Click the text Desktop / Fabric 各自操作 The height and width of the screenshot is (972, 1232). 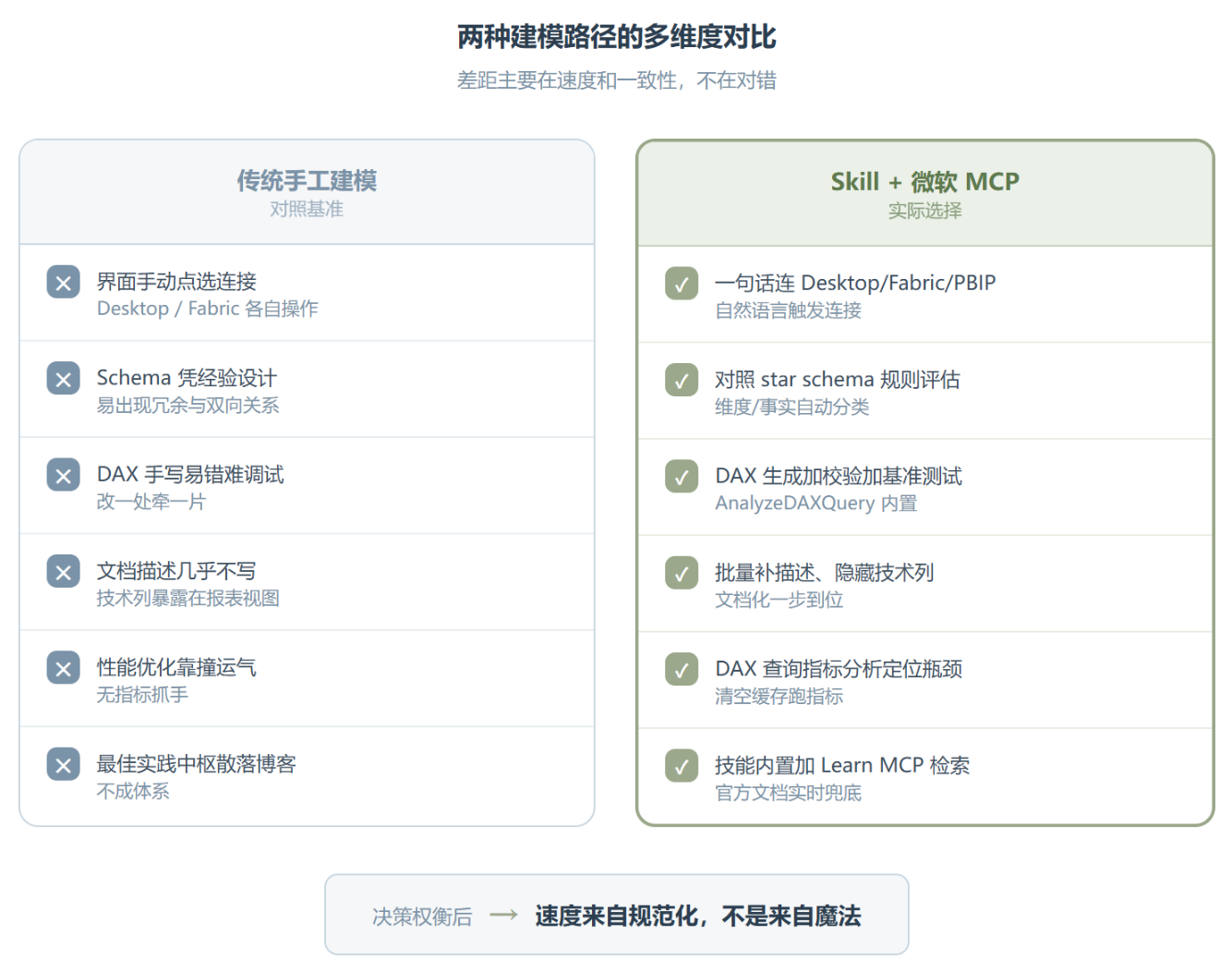[207, 309]
